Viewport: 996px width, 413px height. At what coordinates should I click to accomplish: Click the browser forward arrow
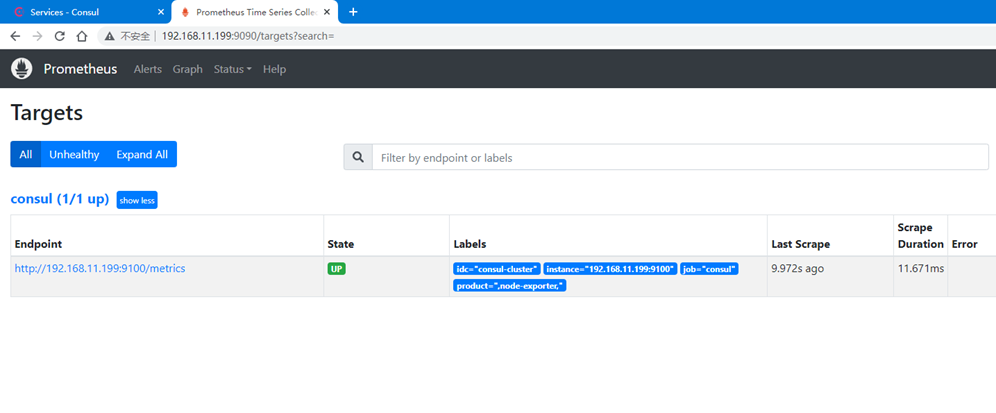pyautogui.click(x=37, y=36)
